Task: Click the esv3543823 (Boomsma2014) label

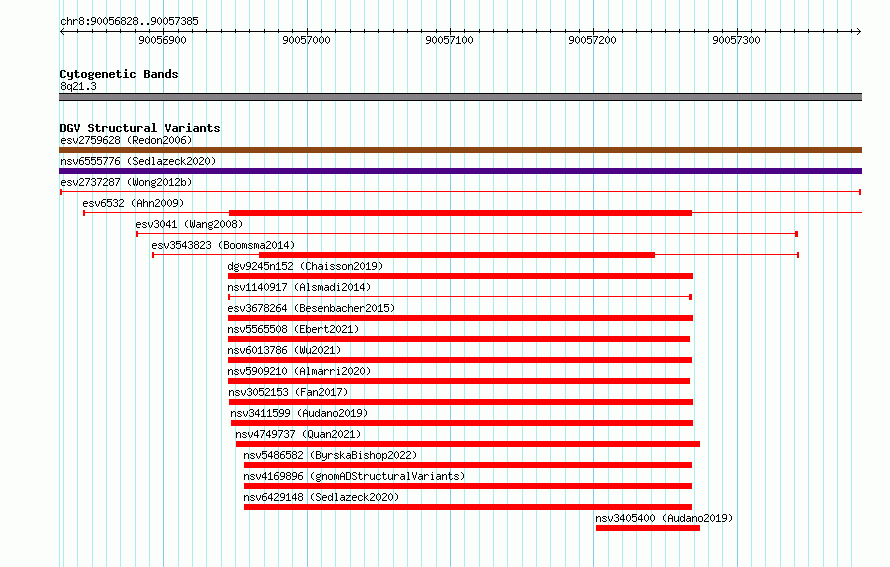Action: tap(223, 245)
